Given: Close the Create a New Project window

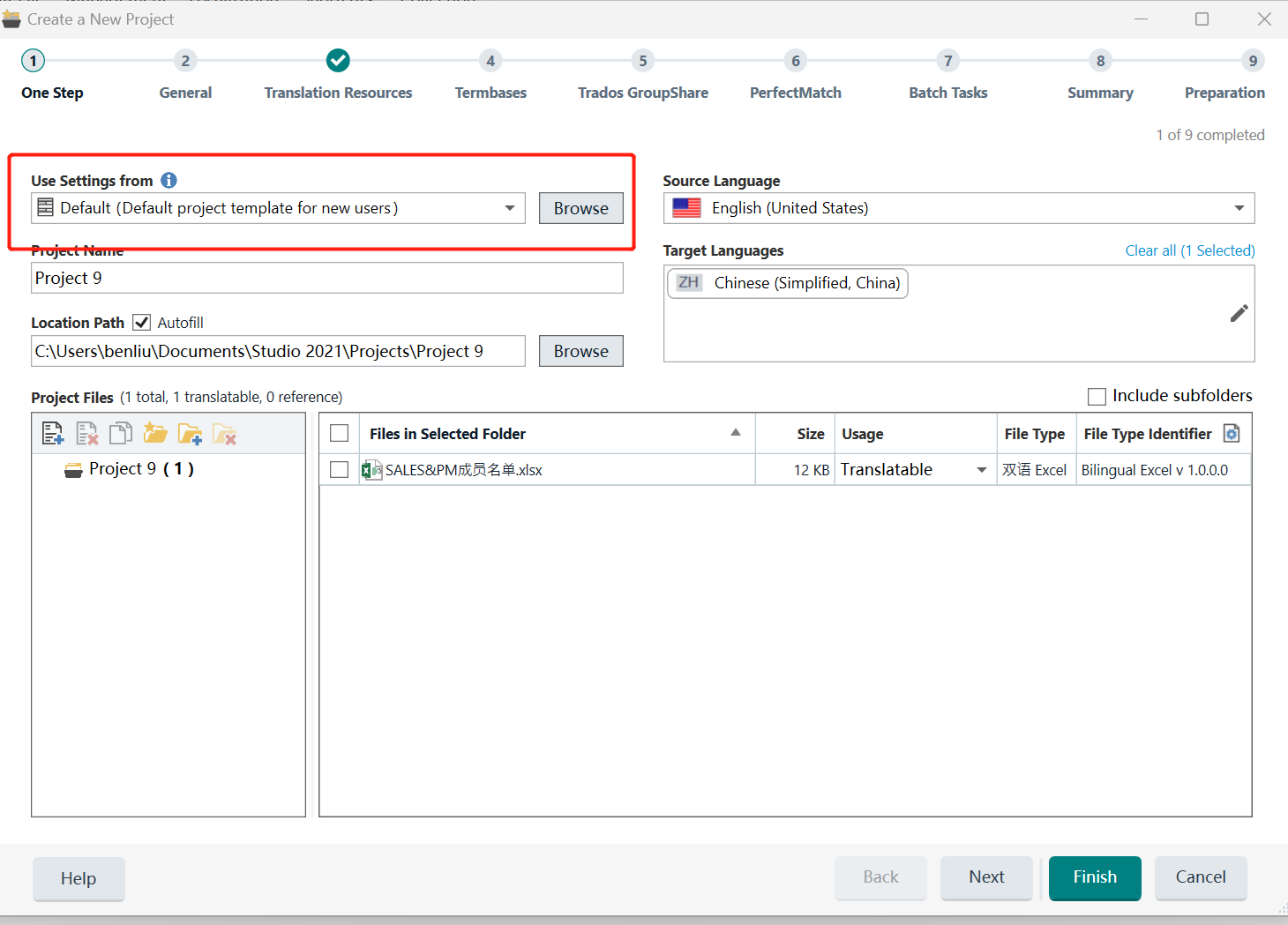Looking at the screenshot, I should (x=1264, y=19).
